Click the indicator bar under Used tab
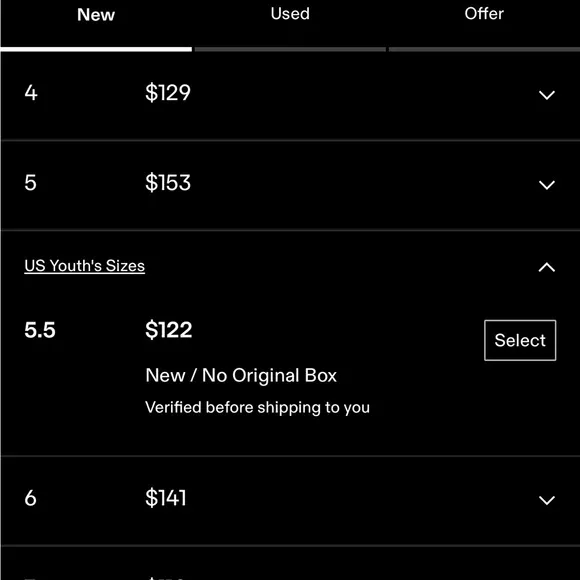Viewport: 580px width, 580px height. pos(290,49)
